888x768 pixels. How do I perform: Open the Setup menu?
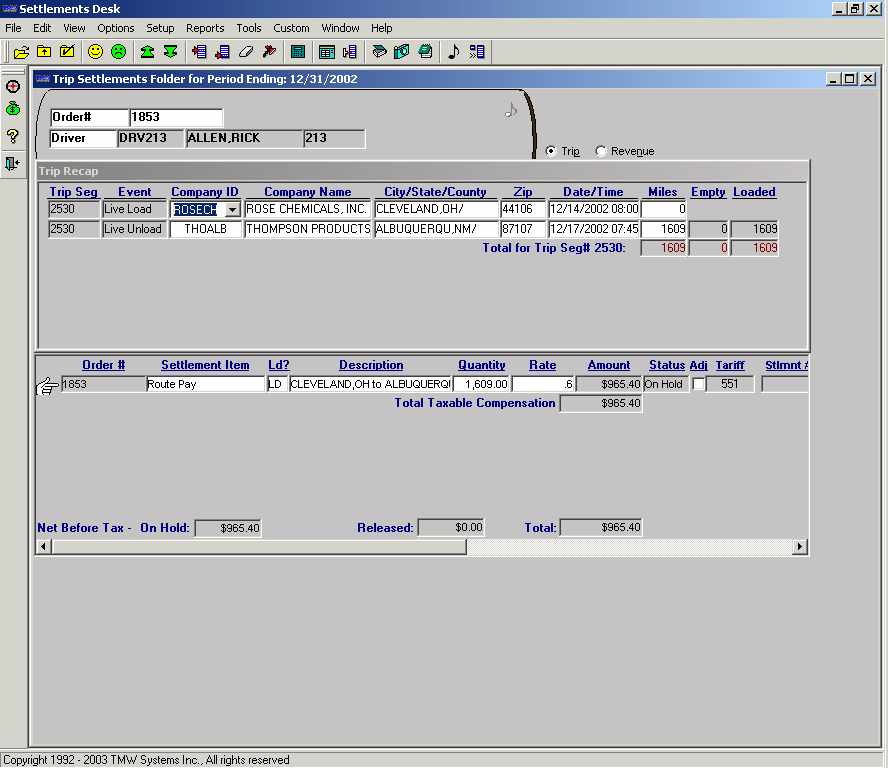[160, 28]
